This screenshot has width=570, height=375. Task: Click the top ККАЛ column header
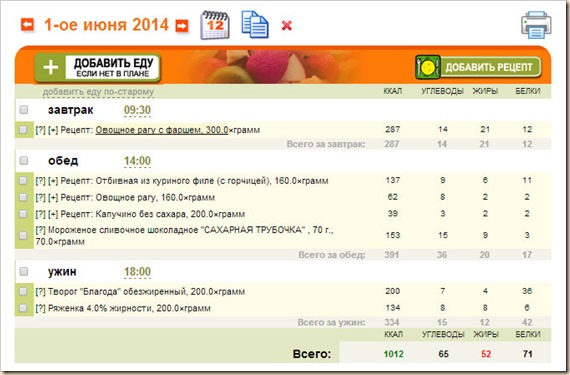(393, 91)
